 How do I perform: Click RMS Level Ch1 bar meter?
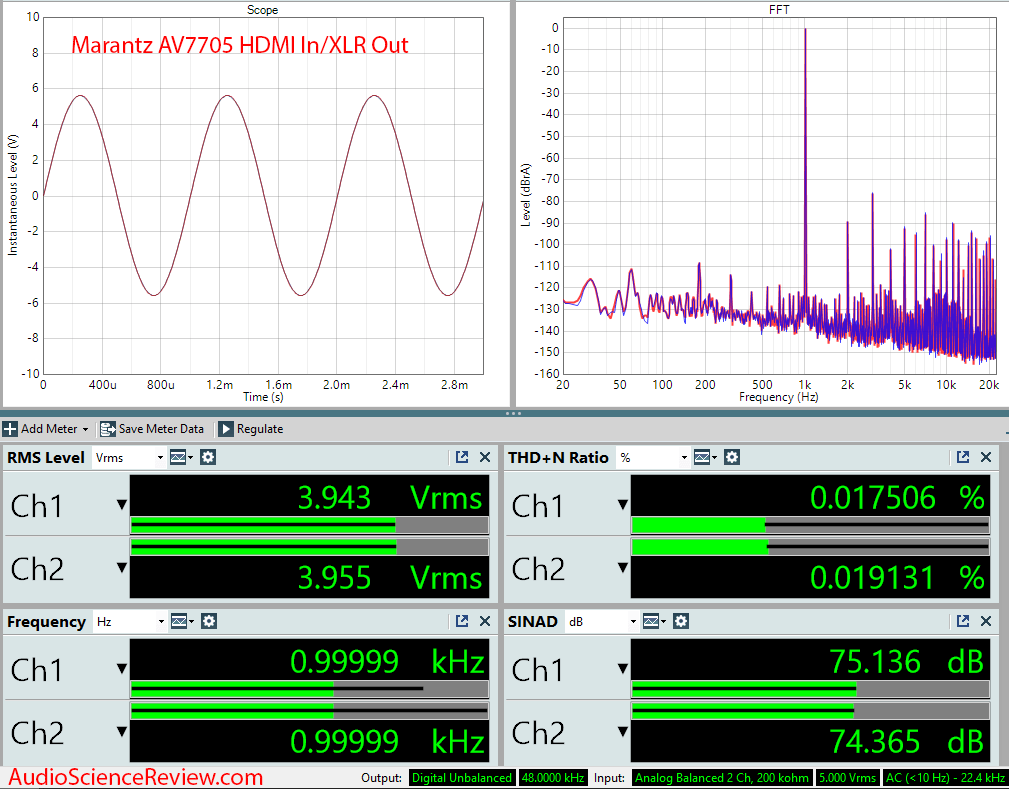pos(310,526)
